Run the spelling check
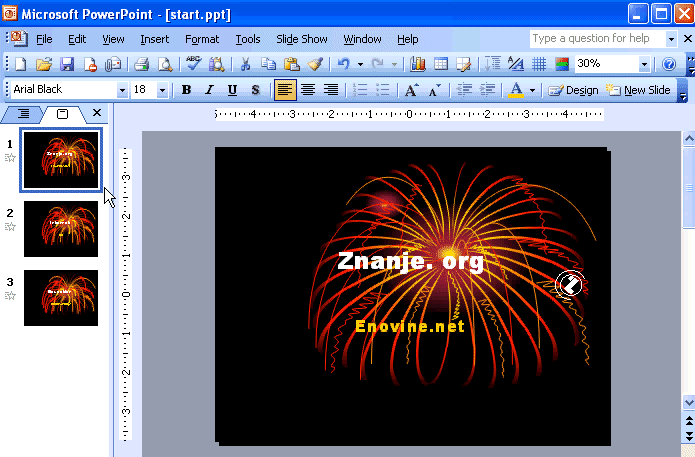This screenshot has height=457, width=695. [193, 64]
